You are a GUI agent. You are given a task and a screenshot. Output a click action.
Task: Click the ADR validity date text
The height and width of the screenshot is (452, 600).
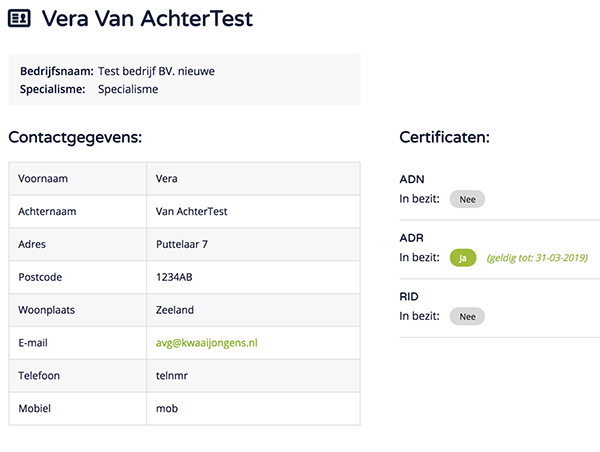coord(537,258)
